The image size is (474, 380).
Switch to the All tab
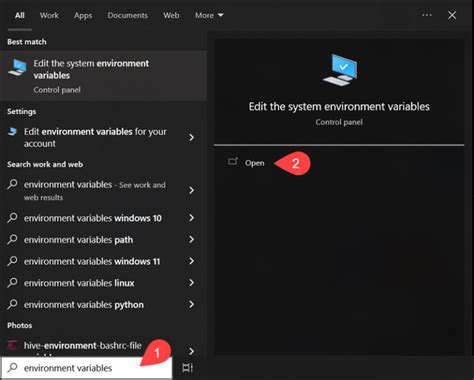click(x=20, y=15)
